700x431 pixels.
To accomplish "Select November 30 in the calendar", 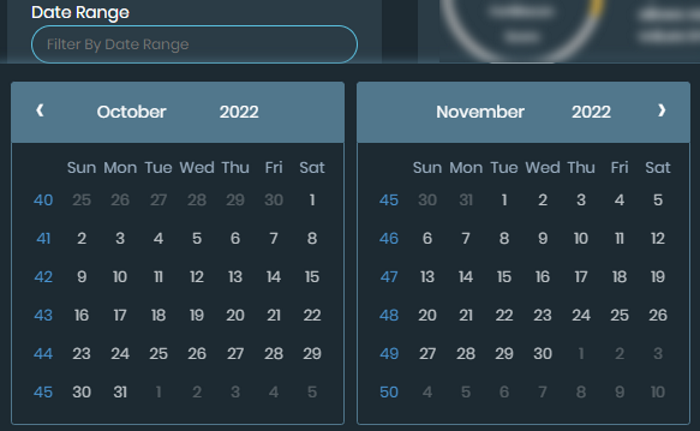I will pyautogui.click(x=542, y=353).
